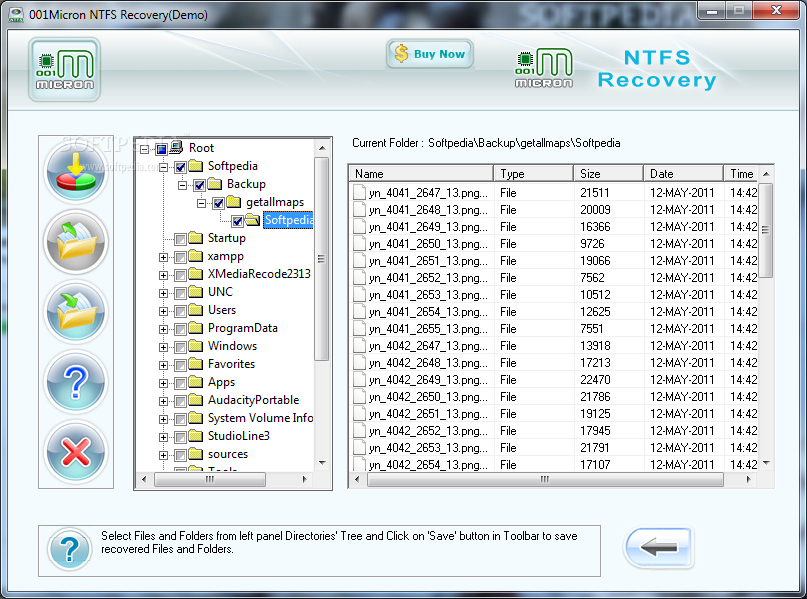Expand the Favorites tree node

pos(163,365)
